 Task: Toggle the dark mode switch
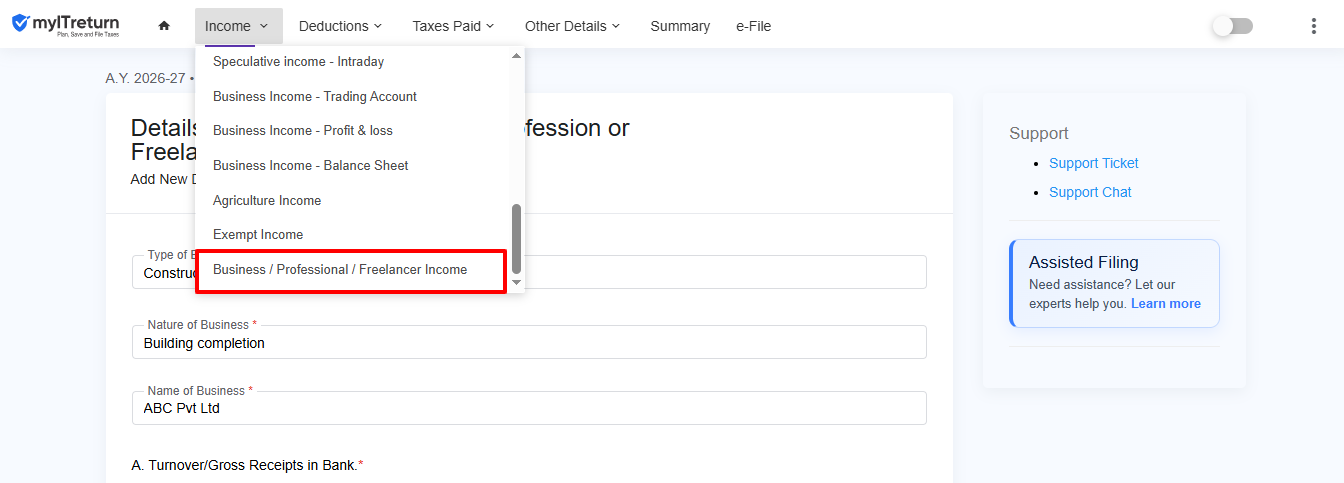click(1232, 26)
